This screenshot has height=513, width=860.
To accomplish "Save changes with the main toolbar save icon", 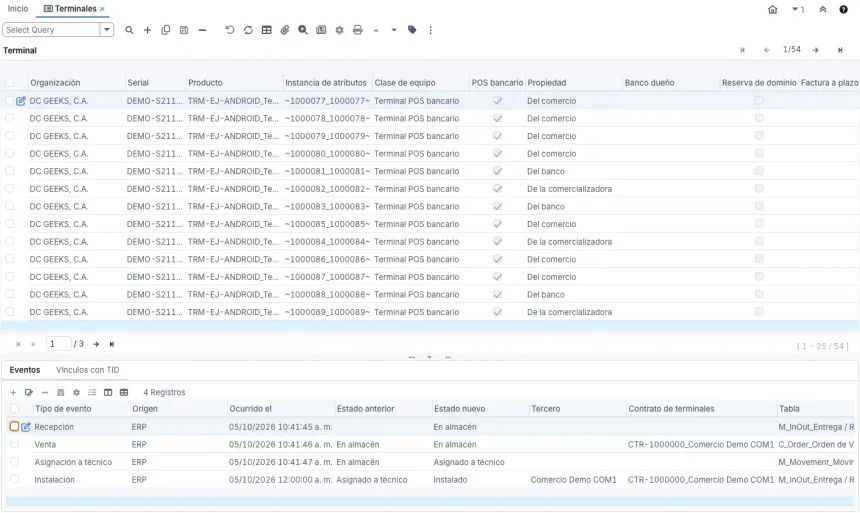I will (184, 30).
